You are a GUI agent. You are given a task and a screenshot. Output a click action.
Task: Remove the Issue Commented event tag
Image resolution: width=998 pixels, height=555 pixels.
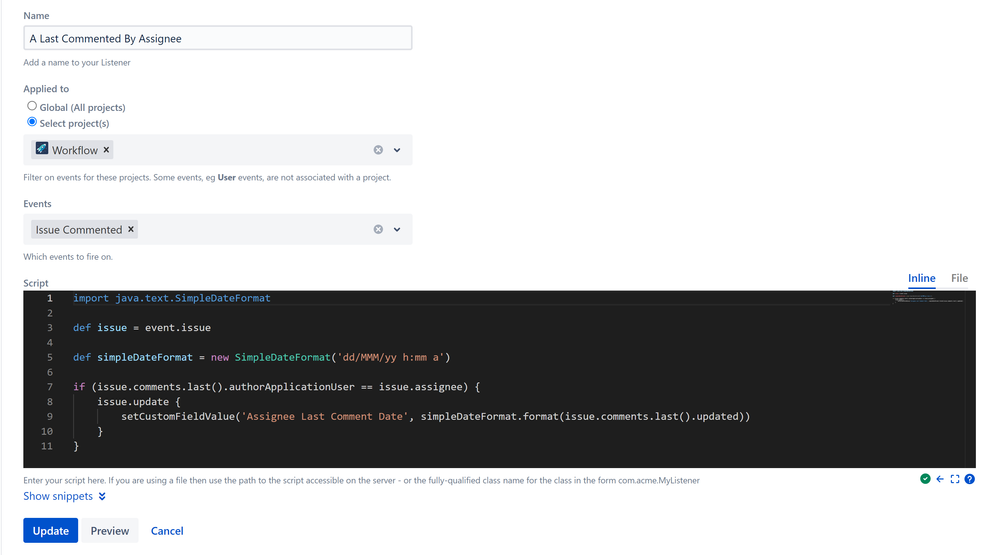[x=130, y=229]
